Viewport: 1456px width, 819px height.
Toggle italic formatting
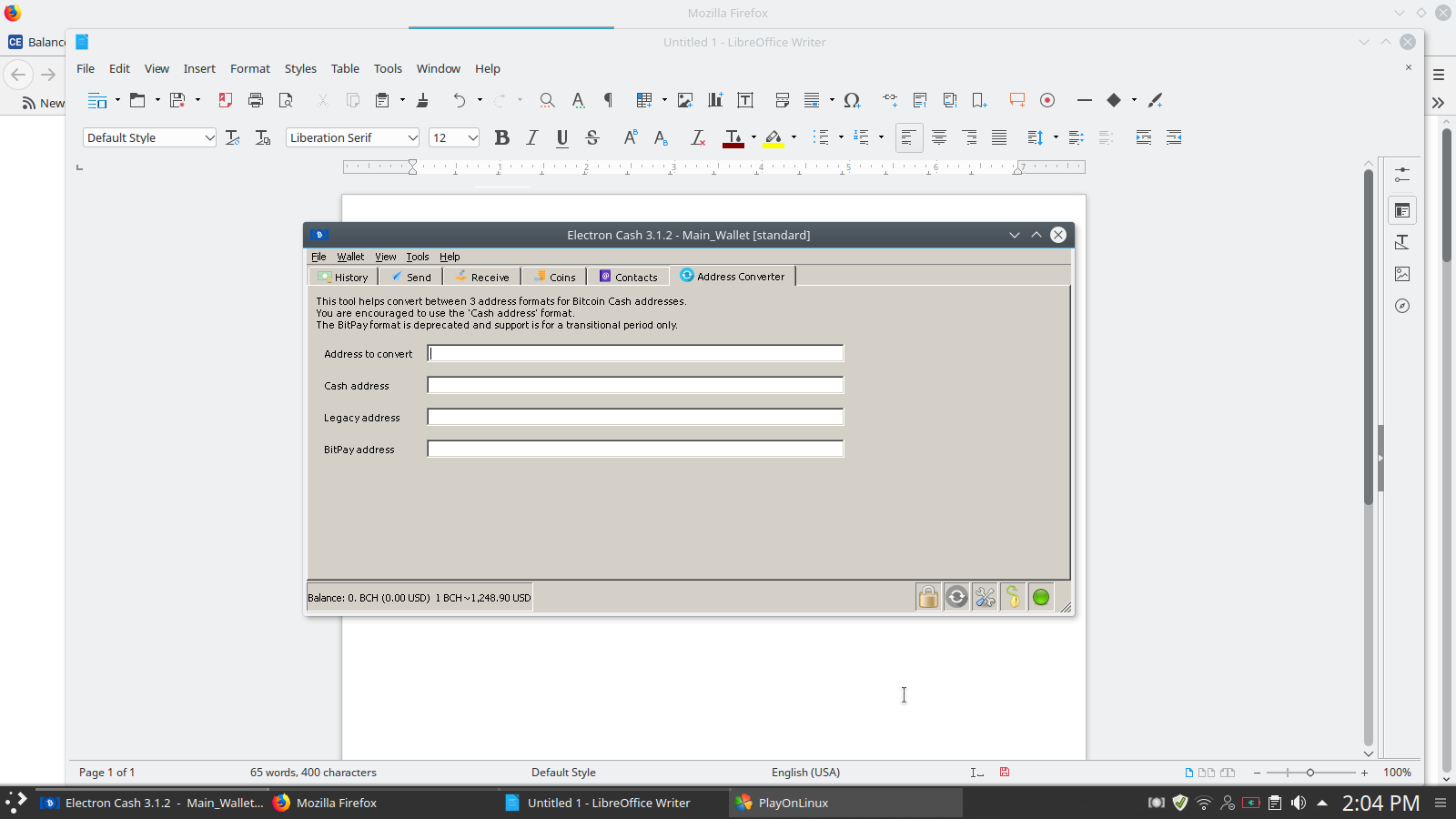tap(532, 137)
